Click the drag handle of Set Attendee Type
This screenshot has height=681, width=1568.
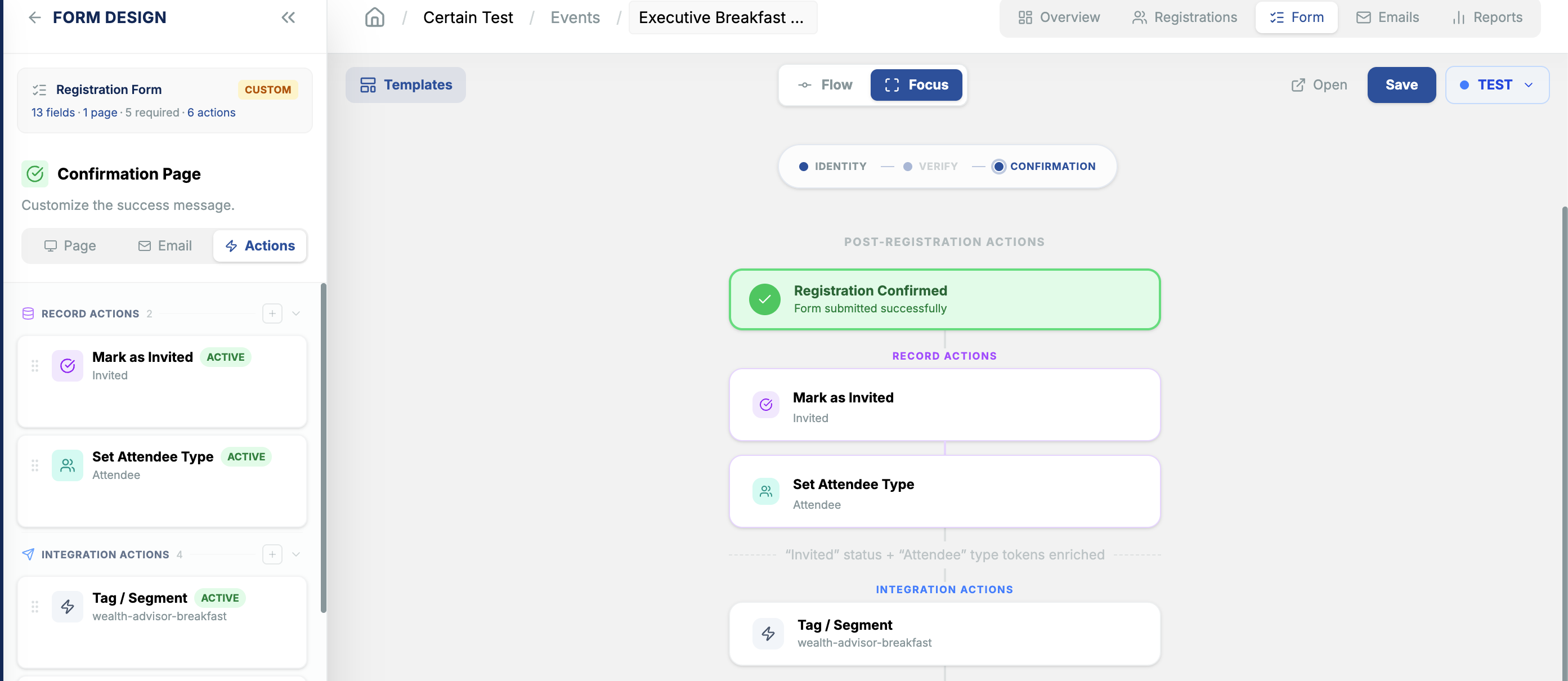point(35,465)
